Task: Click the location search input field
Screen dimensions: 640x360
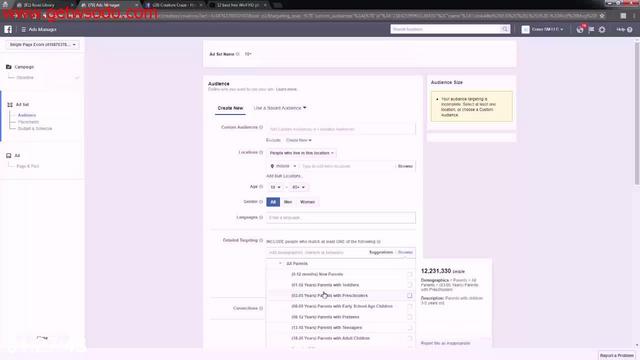Action: 347,166
